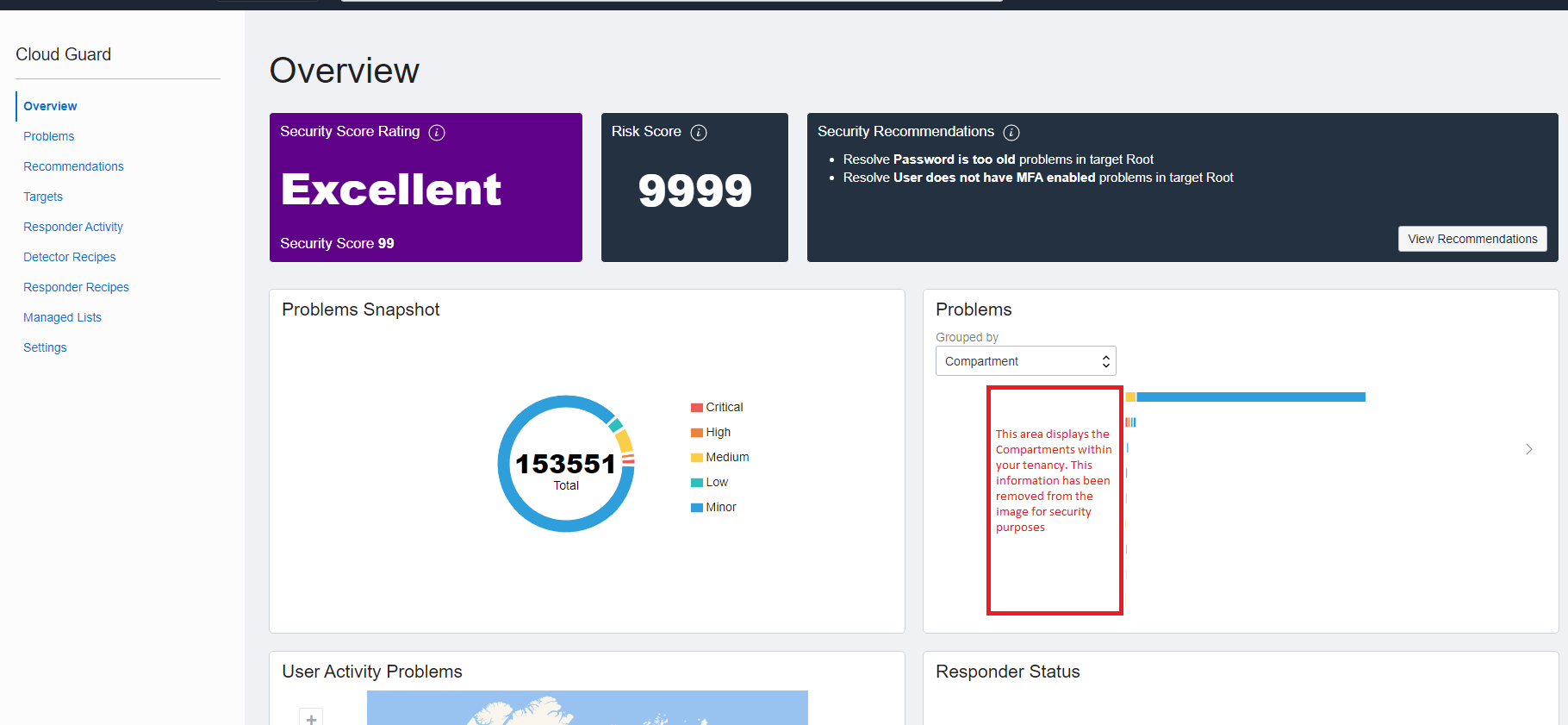Click the MFA enabled recommendation line
1568x725 pixels.
coord(1038,178)
